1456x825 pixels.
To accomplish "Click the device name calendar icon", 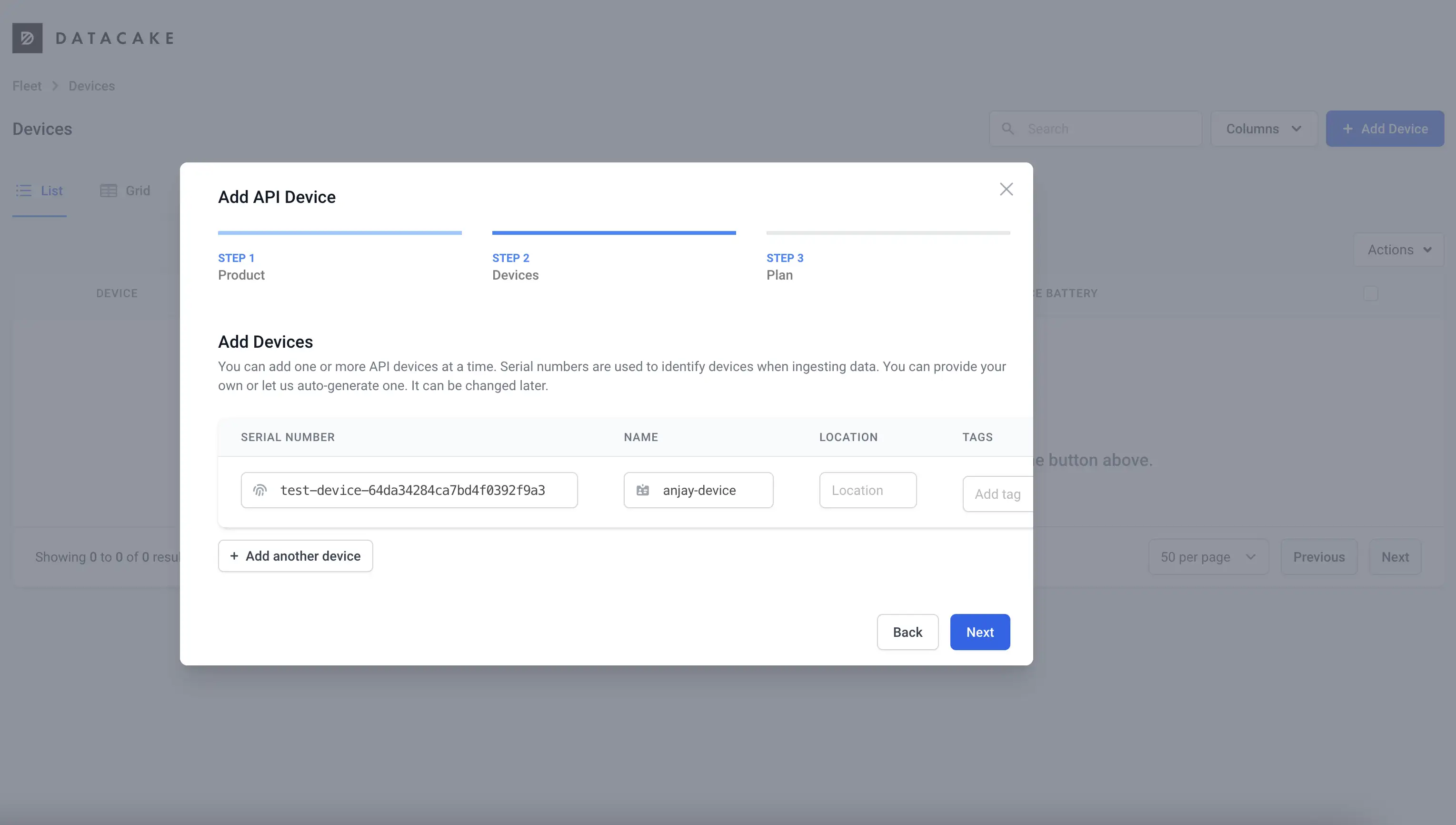I will [x=642, y=489].
